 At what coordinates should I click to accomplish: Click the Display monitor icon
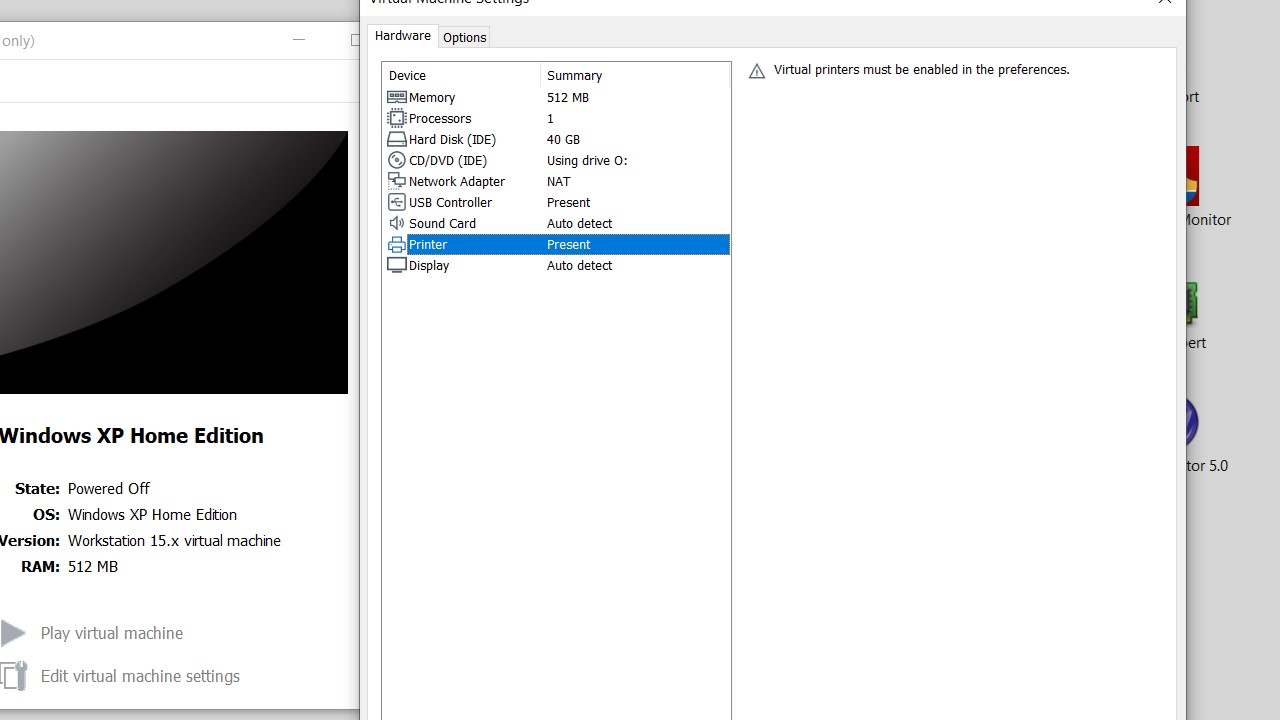tap(397, 265)
